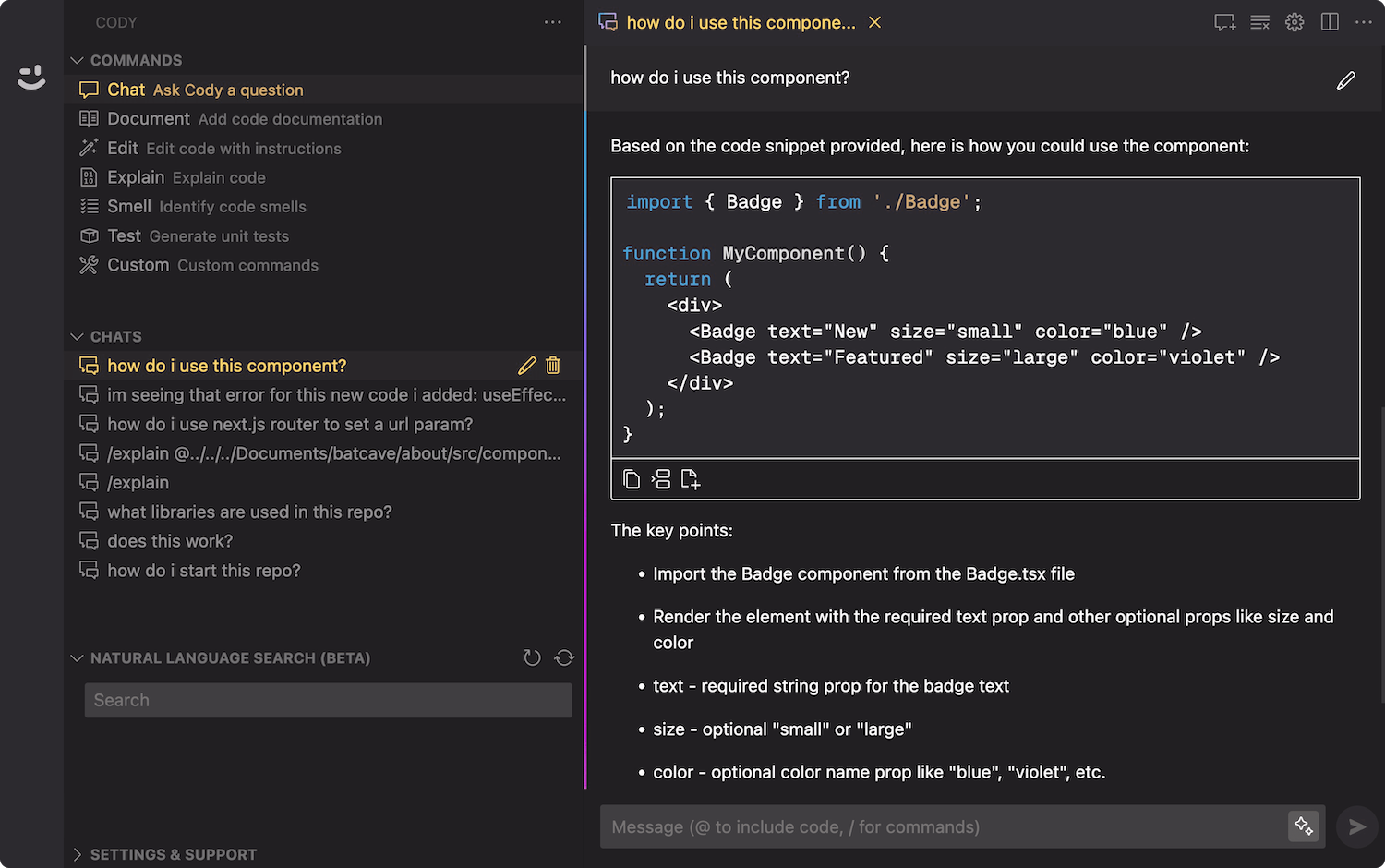Split the editor layout
The height and width of the screenshot is (868, 1385).
coord(1330,22)
